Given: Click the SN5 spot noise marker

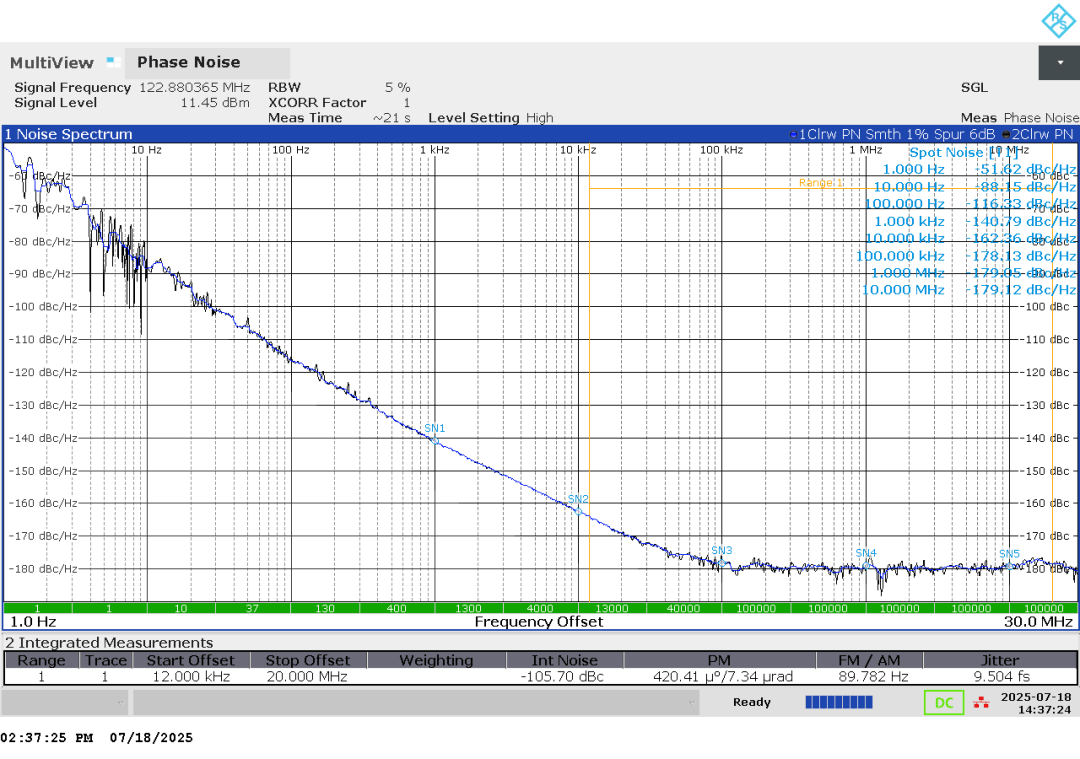Looking at the screenshot, I should [x=1009, y=565].
